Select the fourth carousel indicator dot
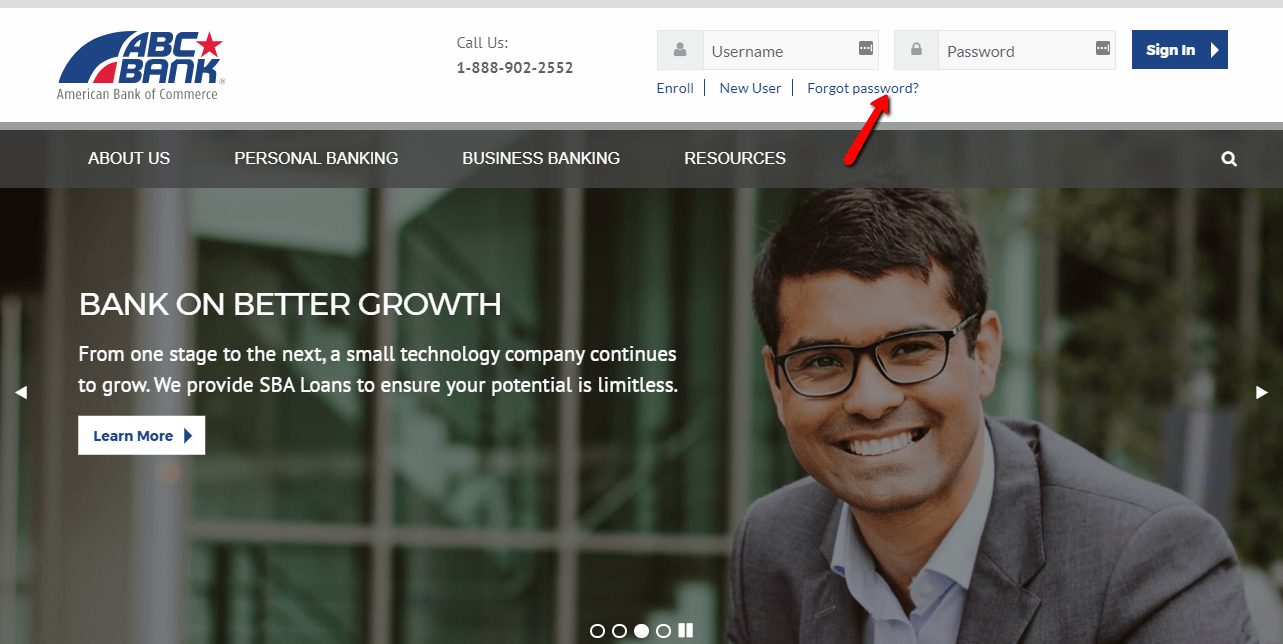This screenshot has width=1283, height=644. (x=663, y=630)
